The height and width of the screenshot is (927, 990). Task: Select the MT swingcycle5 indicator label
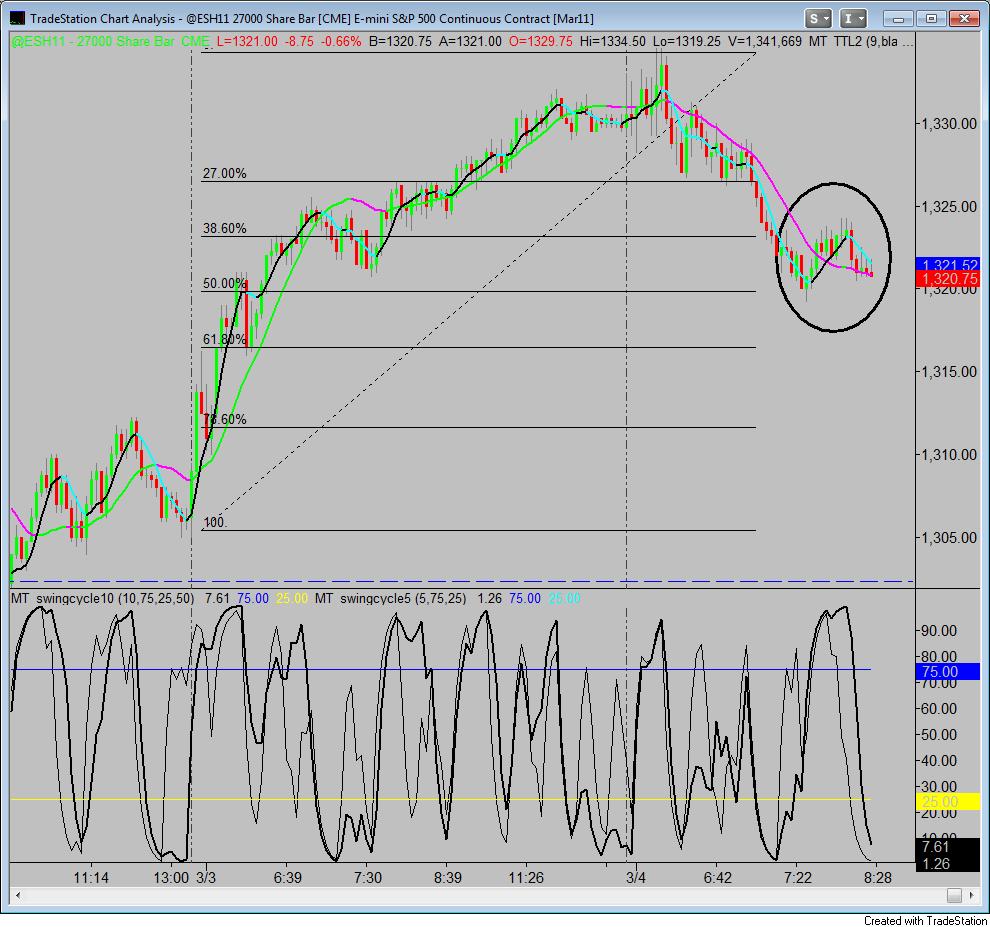[391, 598]
